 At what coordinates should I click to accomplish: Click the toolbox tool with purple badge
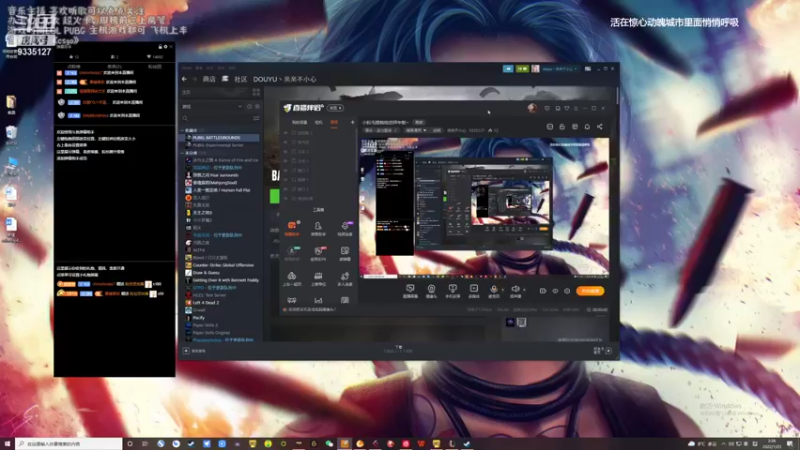[345, 228]
